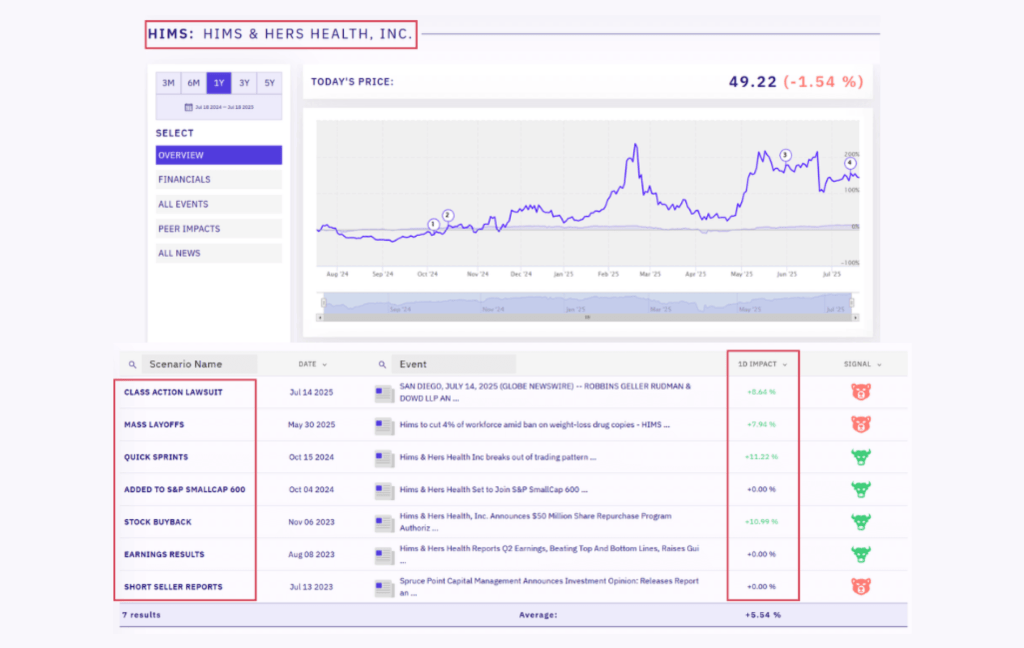1024x648 pixels.
Task: Open the All News section
Action: click(219, 253)
